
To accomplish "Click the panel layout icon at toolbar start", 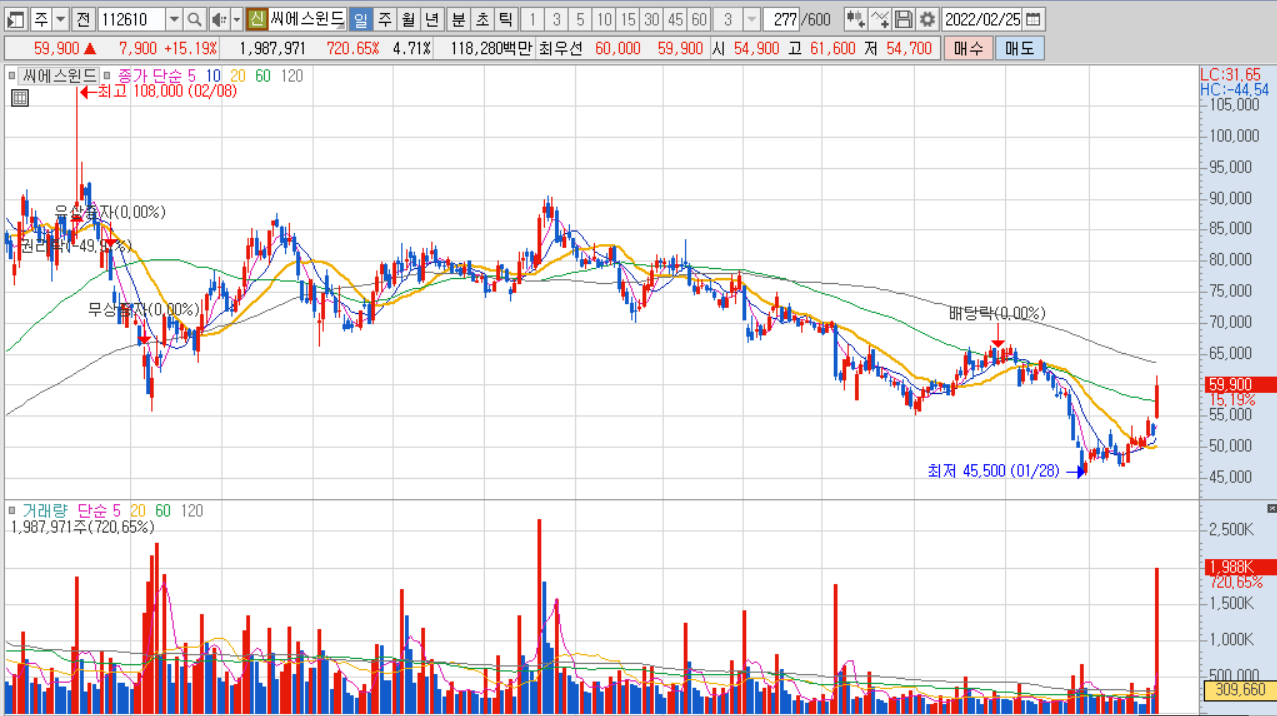I will coord(15,19).
